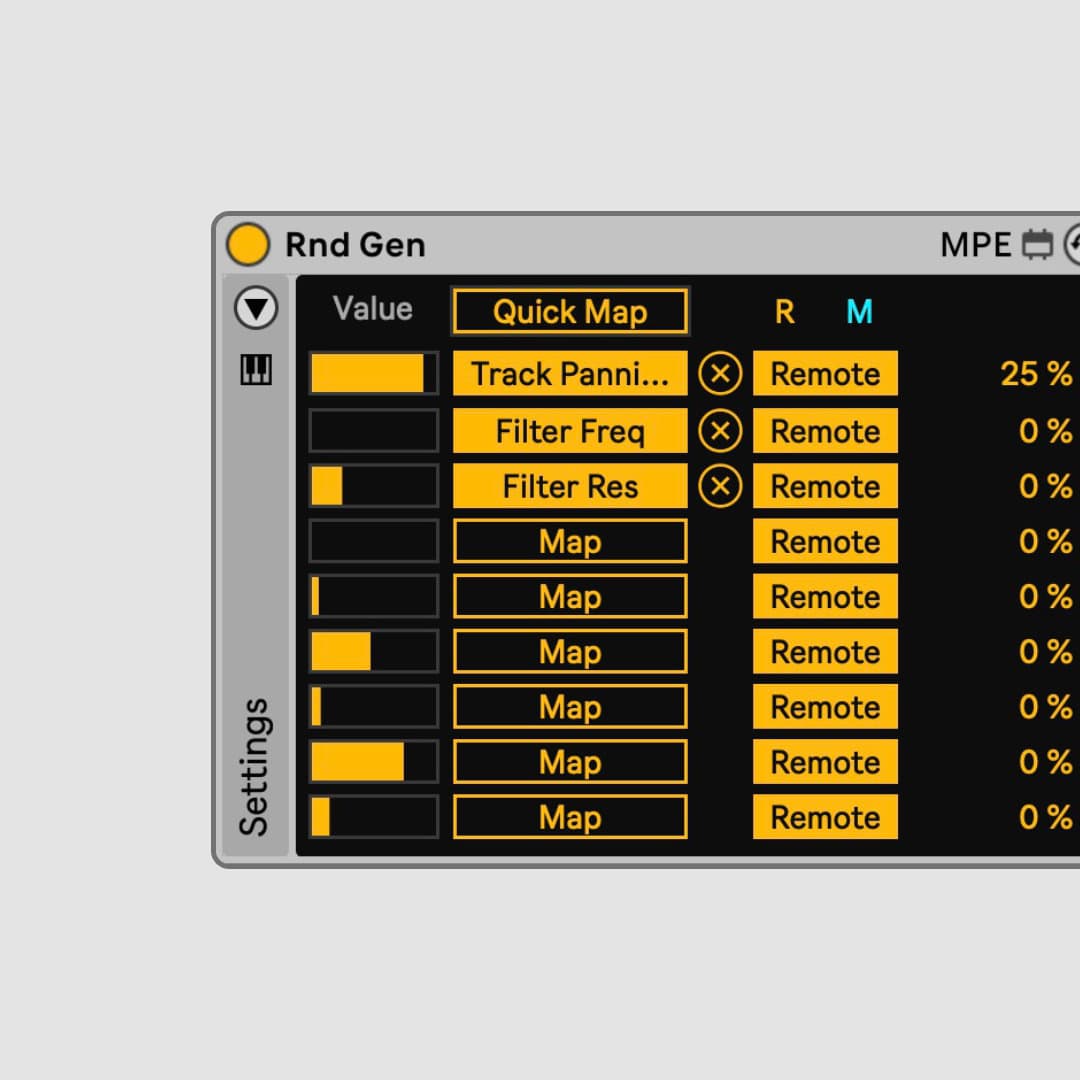Enable the R remote mode toggle
Screen dimensions: 1080x1080
click(786, 312)
